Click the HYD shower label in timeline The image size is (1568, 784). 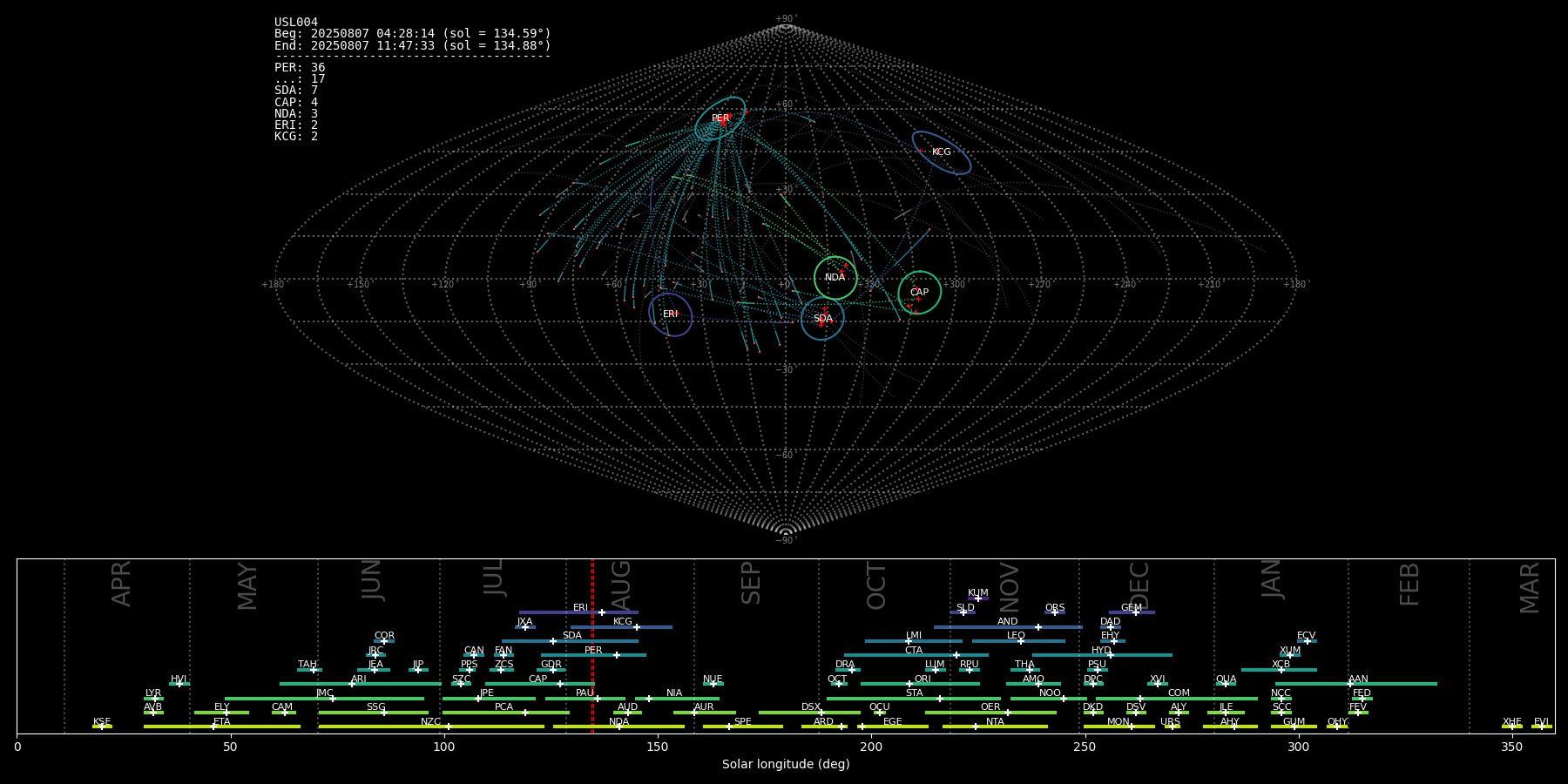(1101, 651)
